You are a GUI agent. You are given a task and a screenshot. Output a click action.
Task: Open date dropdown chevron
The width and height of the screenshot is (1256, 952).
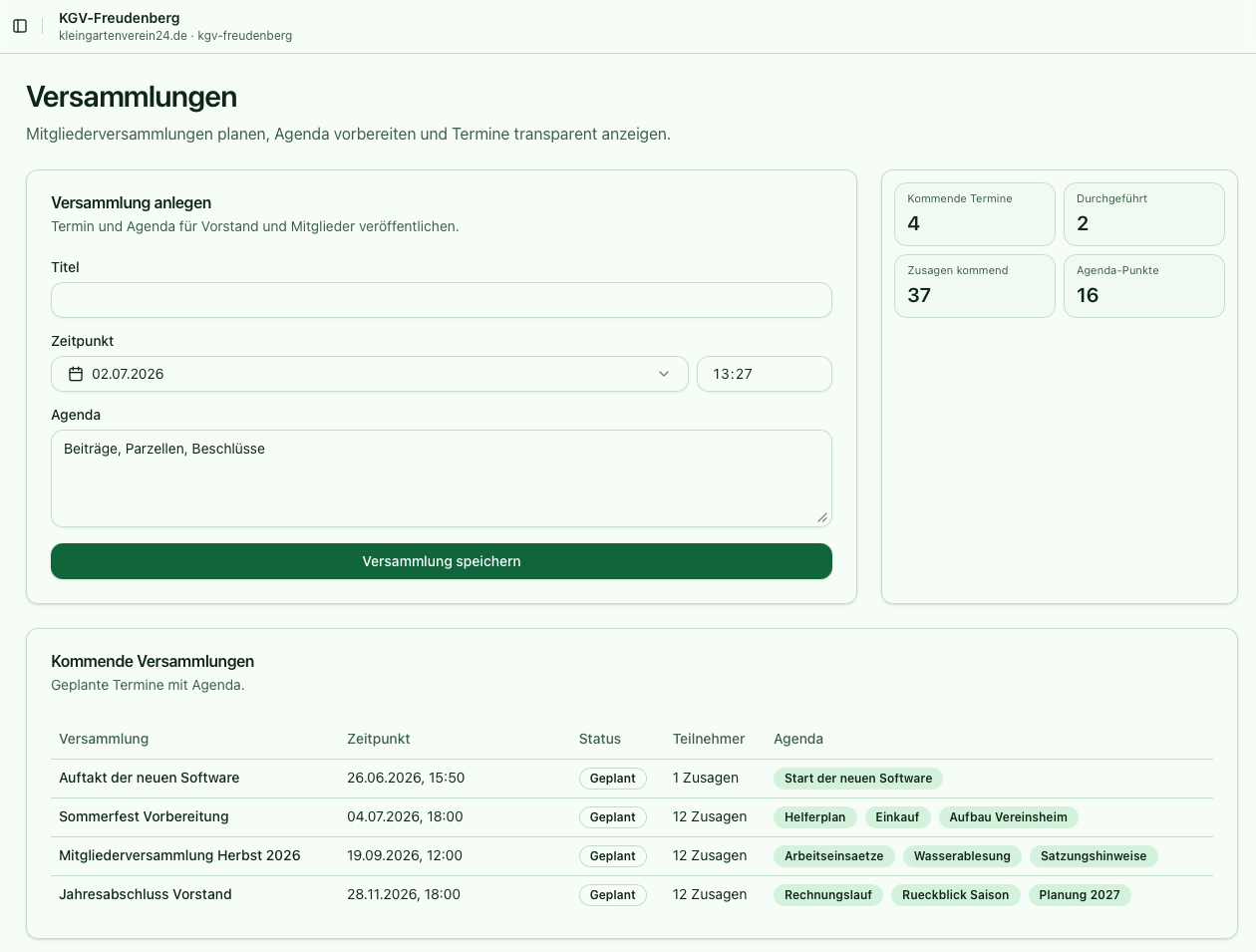[x=664, y=374]
